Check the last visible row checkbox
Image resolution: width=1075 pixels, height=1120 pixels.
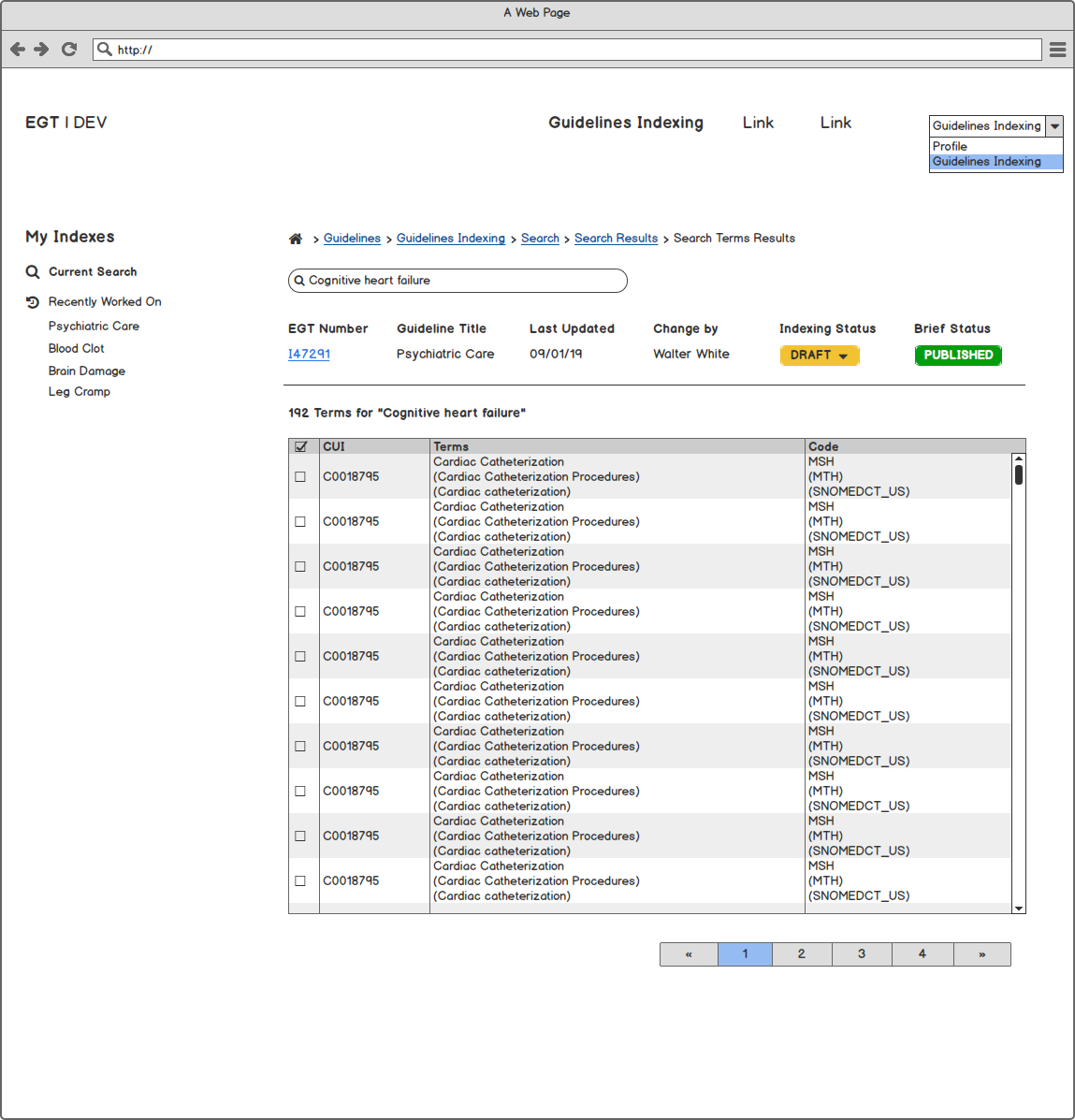300,881
